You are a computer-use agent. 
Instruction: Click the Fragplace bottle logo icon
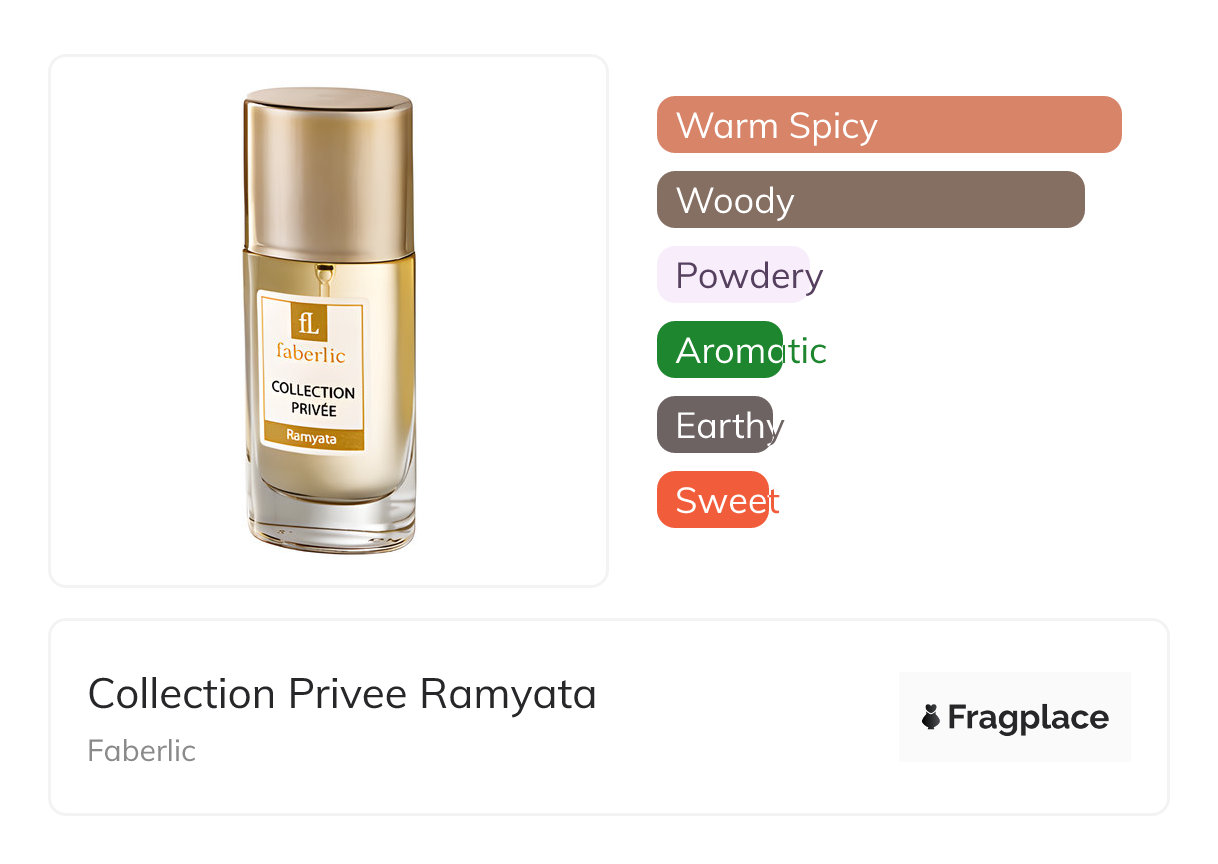click(931, 717)
